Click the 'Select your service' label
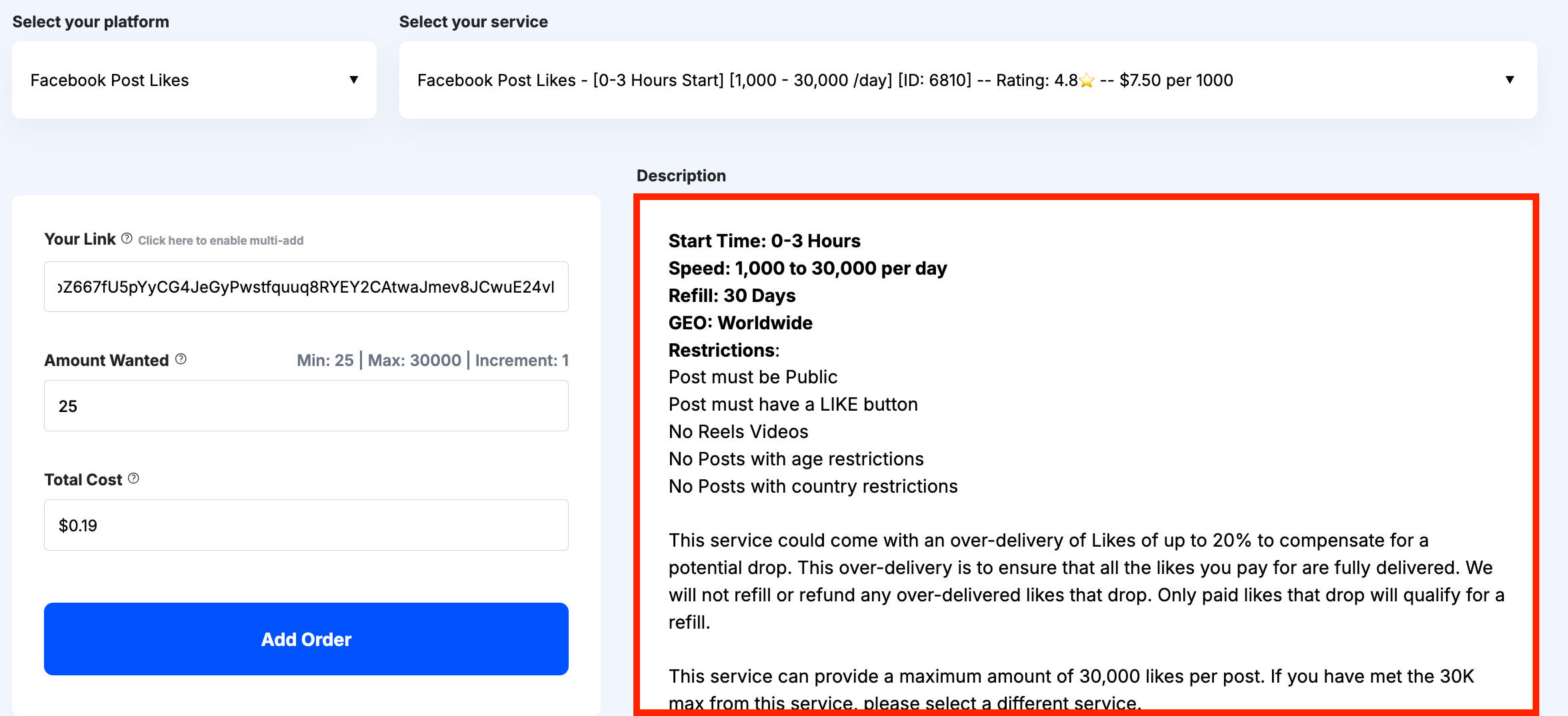The width and height of the screenshot is (1568, 716). click(x=473, y=22)
